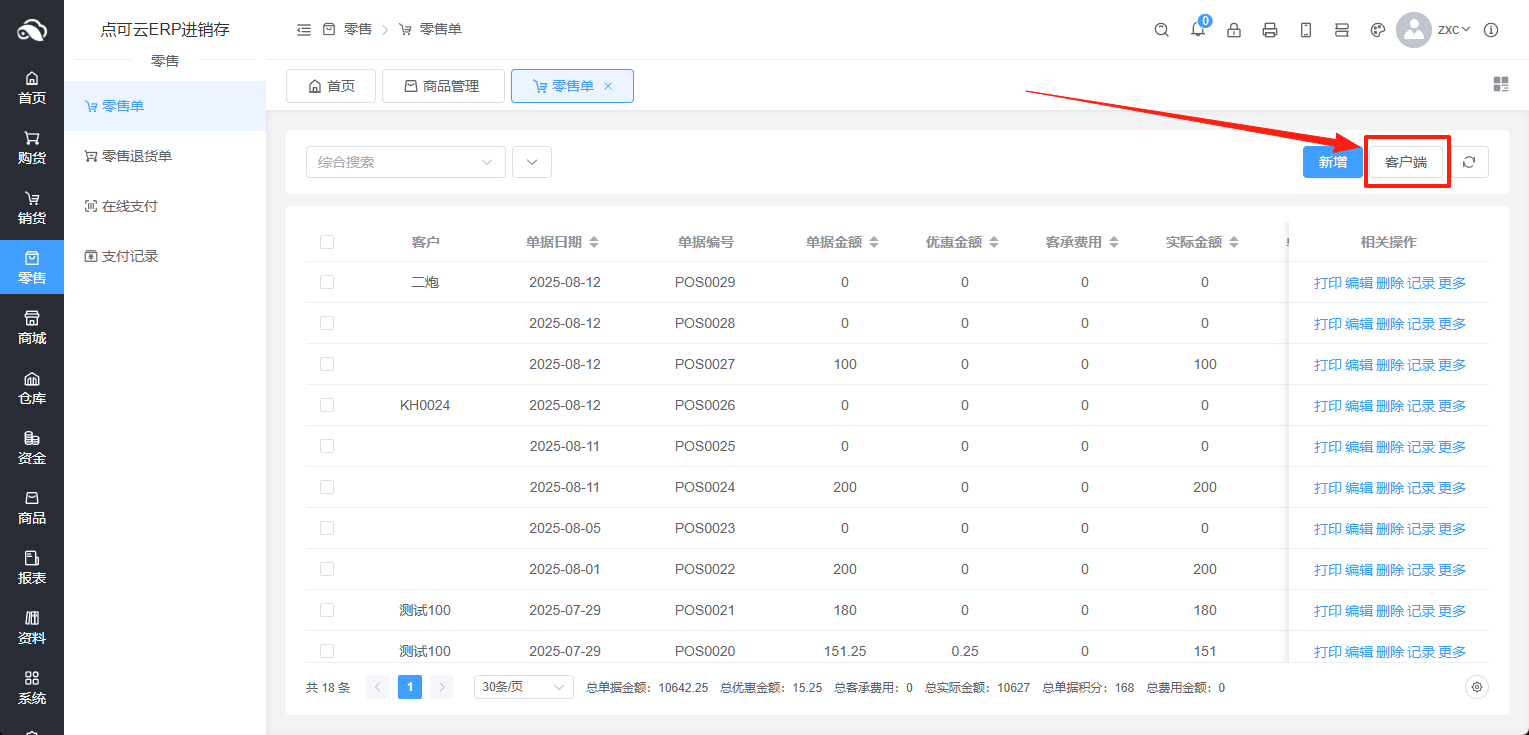Click the tab layout grid icon
The height and width of the screenshot is (735, 1529).
click(1500, 84)
